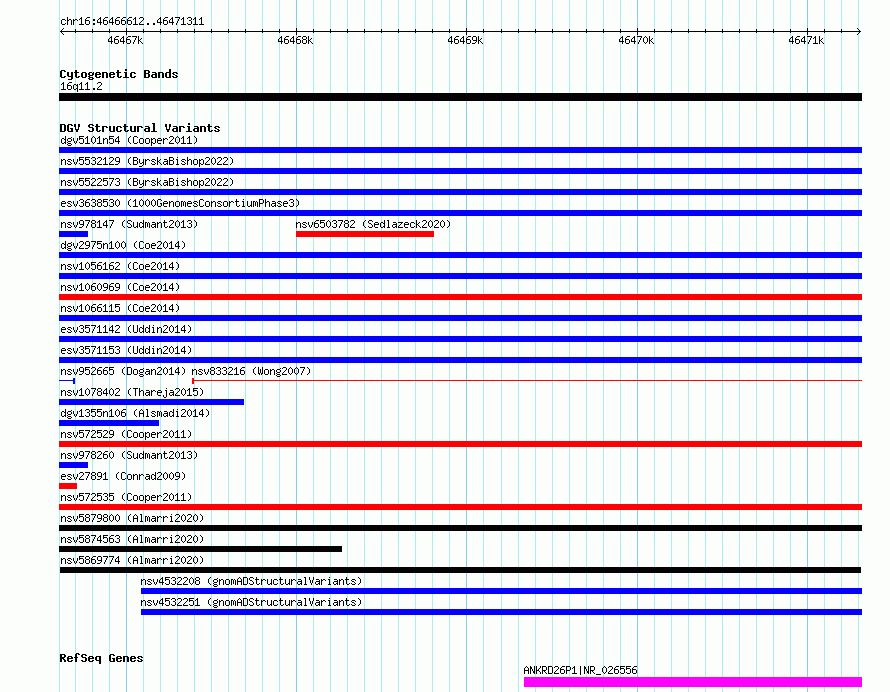Click the blue bar under nsv4532251
This screenshot has height=692, width=890.
[501, 612]
